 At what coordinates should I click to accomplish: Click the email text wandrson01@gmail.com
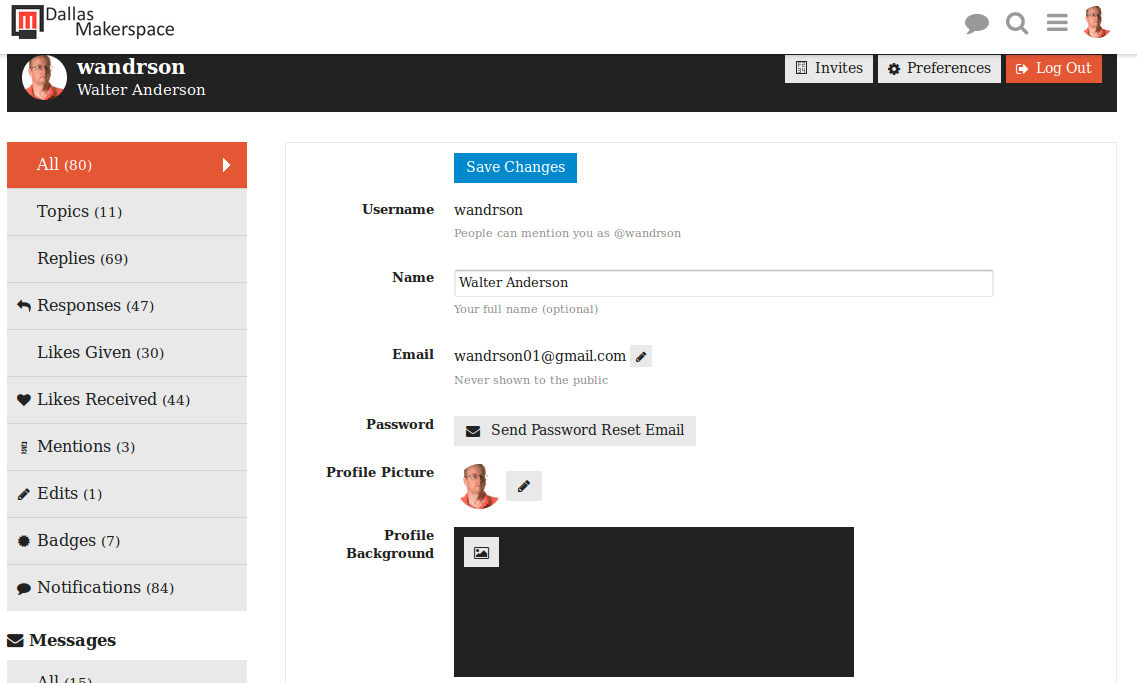tap(539, 356)
